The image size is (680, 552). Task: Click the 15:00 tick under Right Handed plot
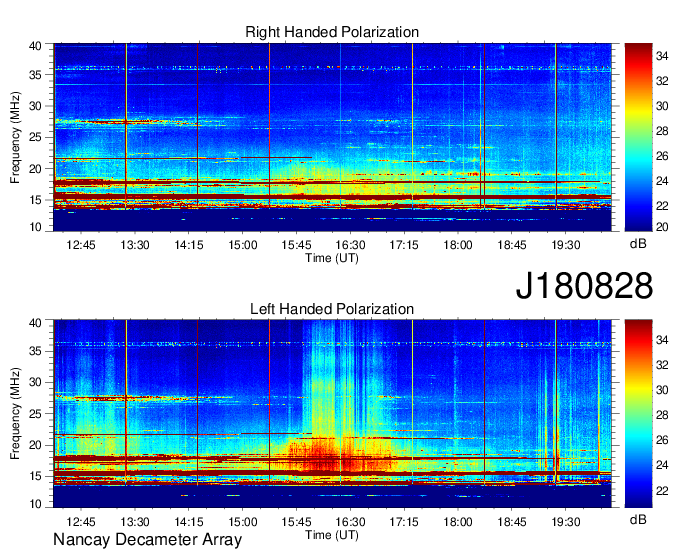243,245
